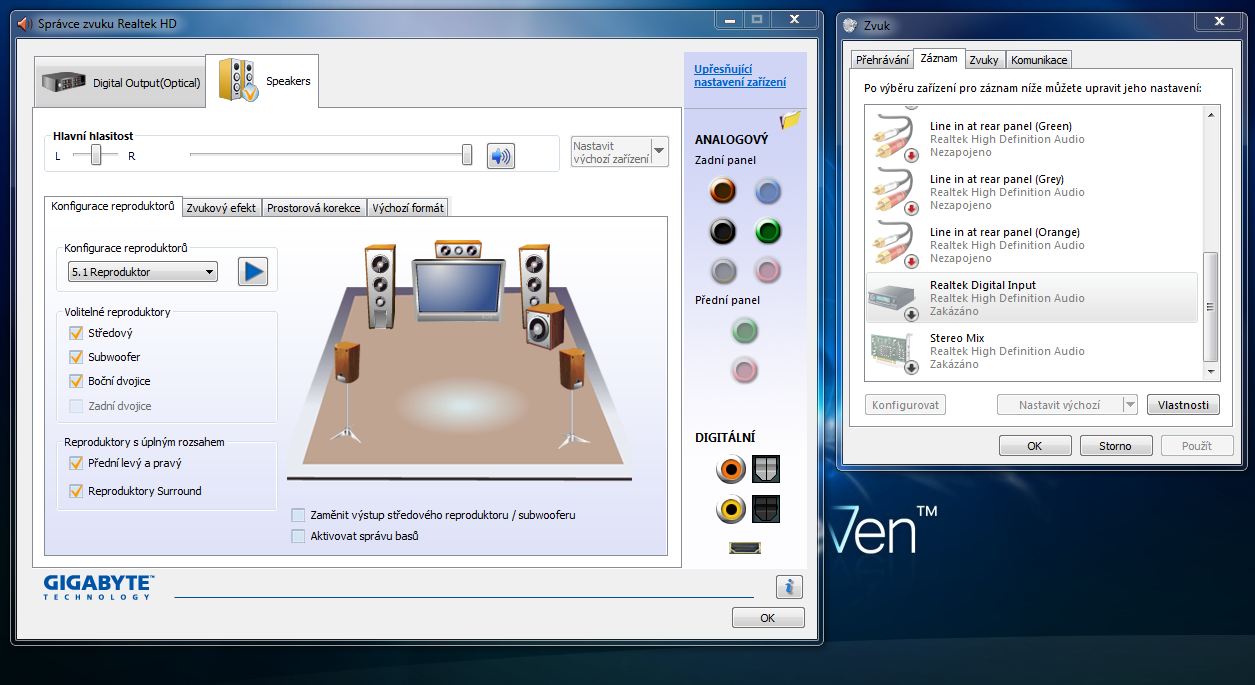Click OK button in Zvuk window
The image size is (1255, 685).
pyautogui.click(x=1035, y=446)
